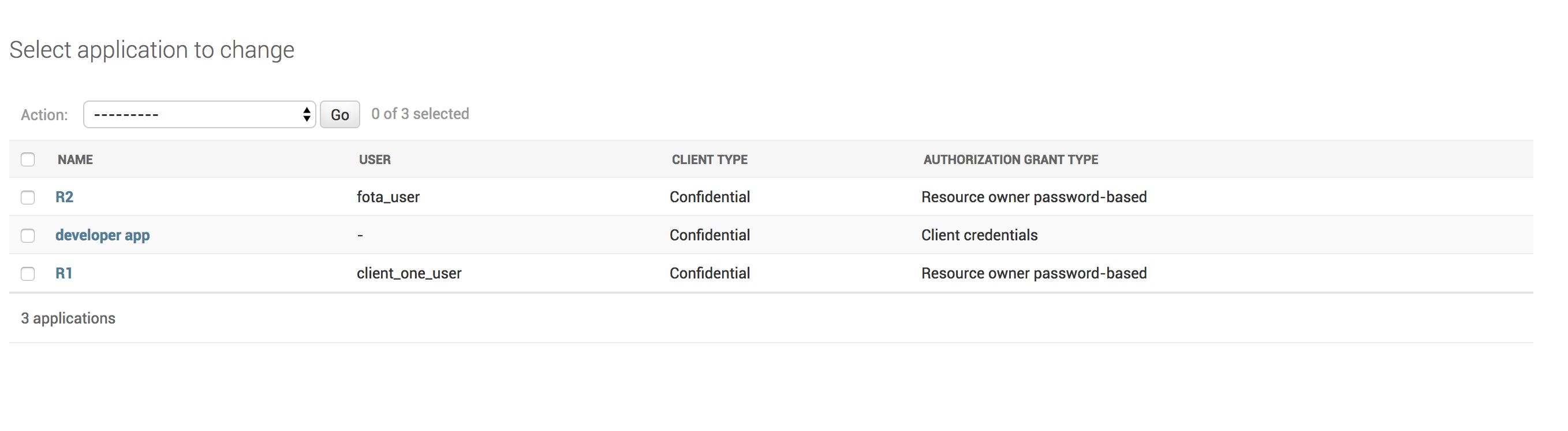This screenshot has width=1568, height=431.
Task: Click the Action dropdown arrow stepper
Action: click(x=306, y=114)
